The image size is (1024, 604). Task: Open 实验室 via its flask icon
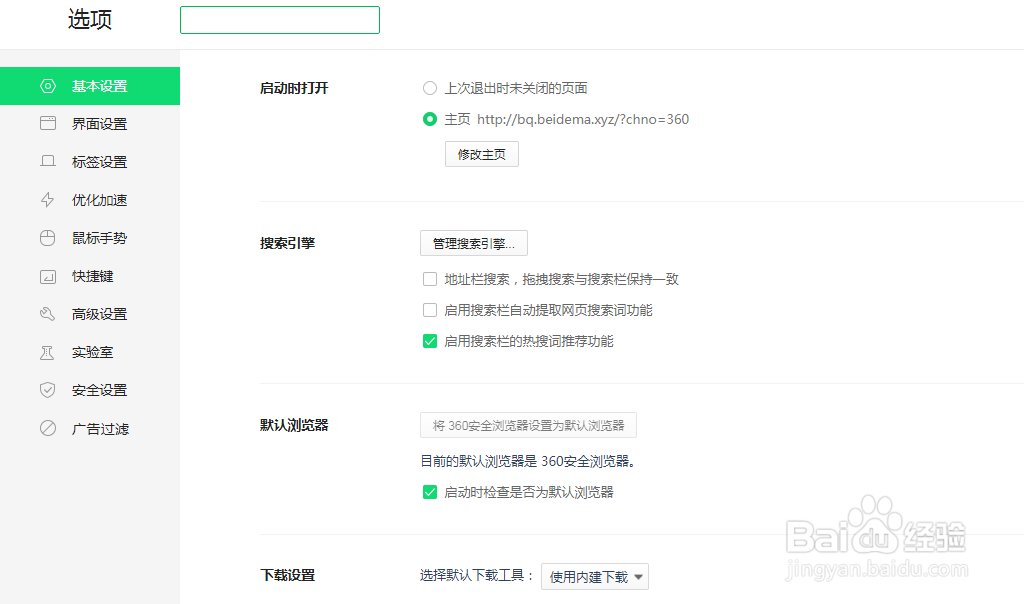47,352
